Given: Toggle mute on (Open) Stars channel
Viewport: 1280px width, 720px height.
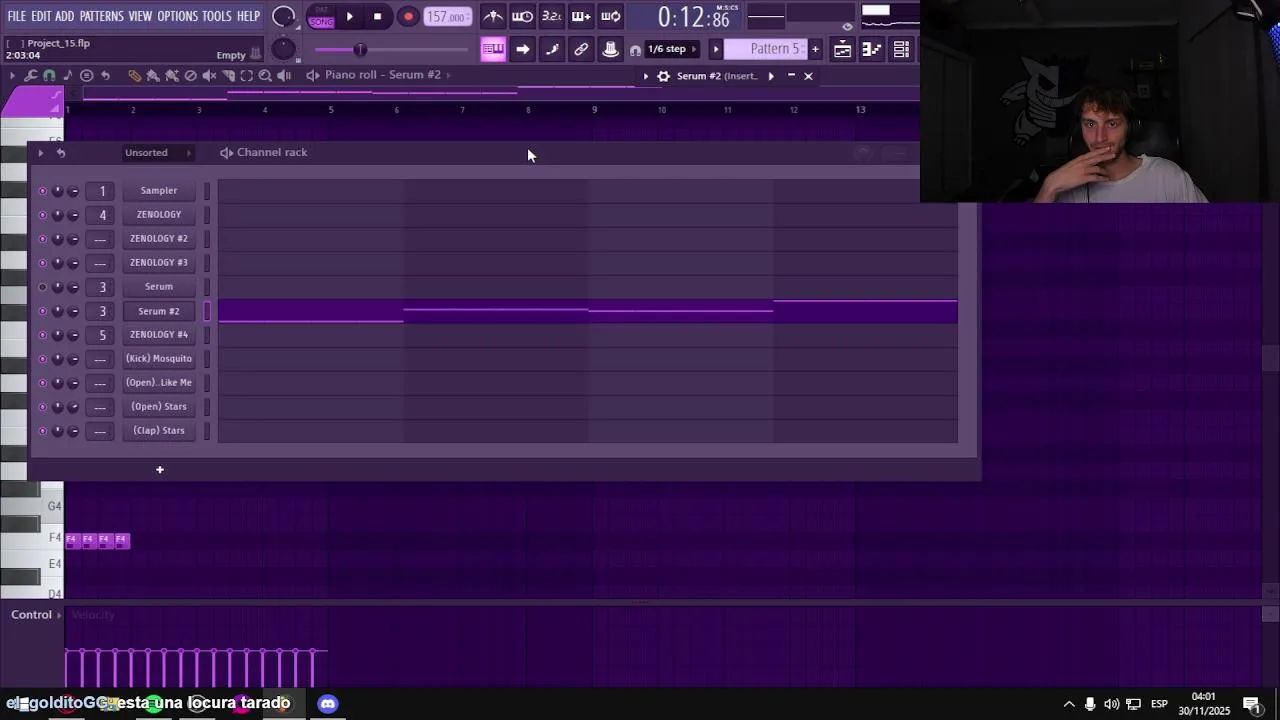Looking at the screenshot, I should [x=42, y=407].
